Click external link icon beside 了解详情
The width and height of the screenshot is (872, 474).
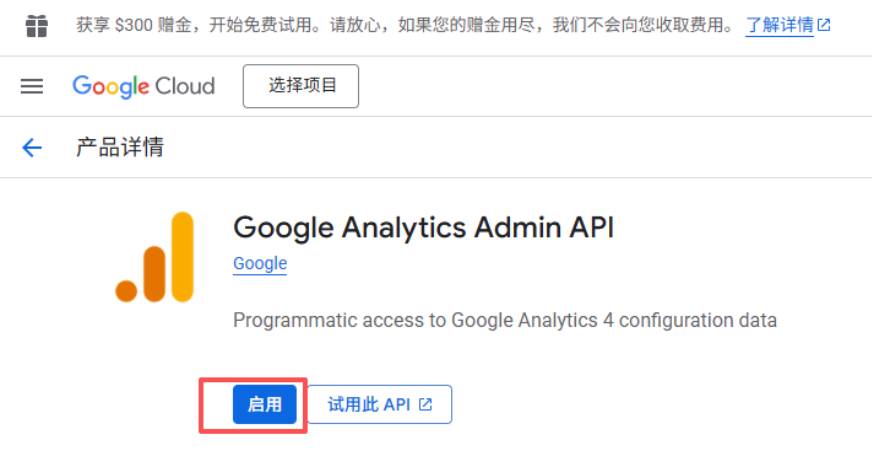point(824,25)
